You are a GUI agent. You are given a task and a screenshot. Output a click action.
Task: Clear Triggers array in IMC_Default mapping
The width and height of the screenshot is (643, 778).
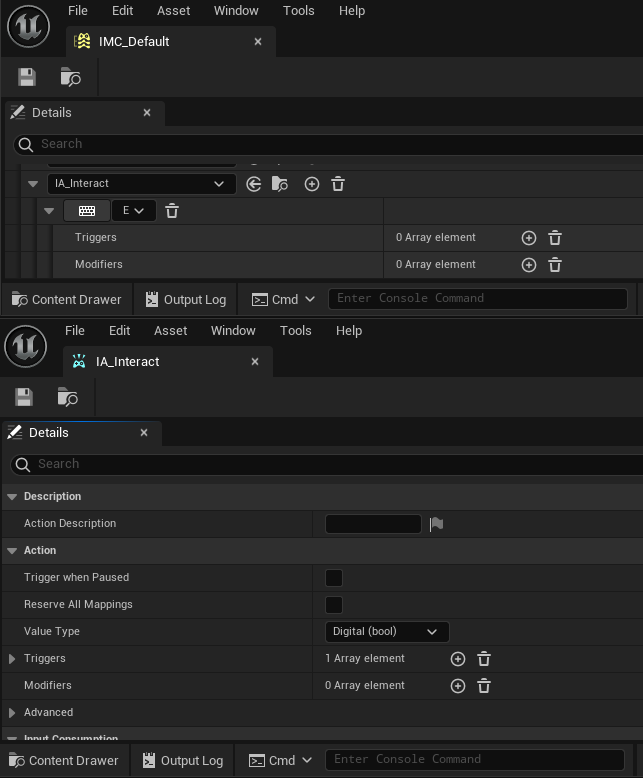point(555,238)
